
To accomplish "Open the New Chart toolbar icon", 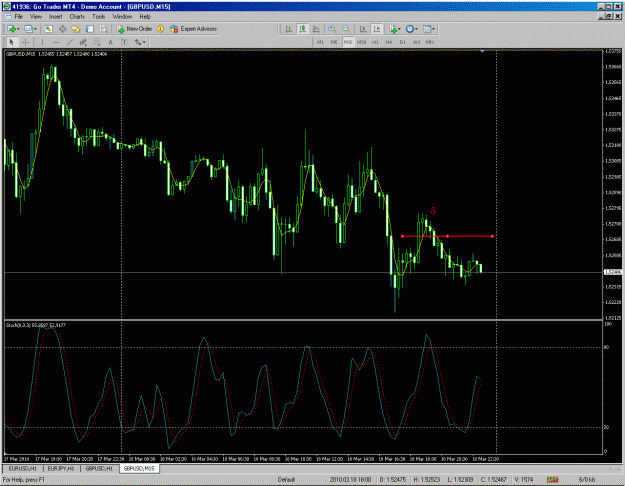I will tap(11, 29).
